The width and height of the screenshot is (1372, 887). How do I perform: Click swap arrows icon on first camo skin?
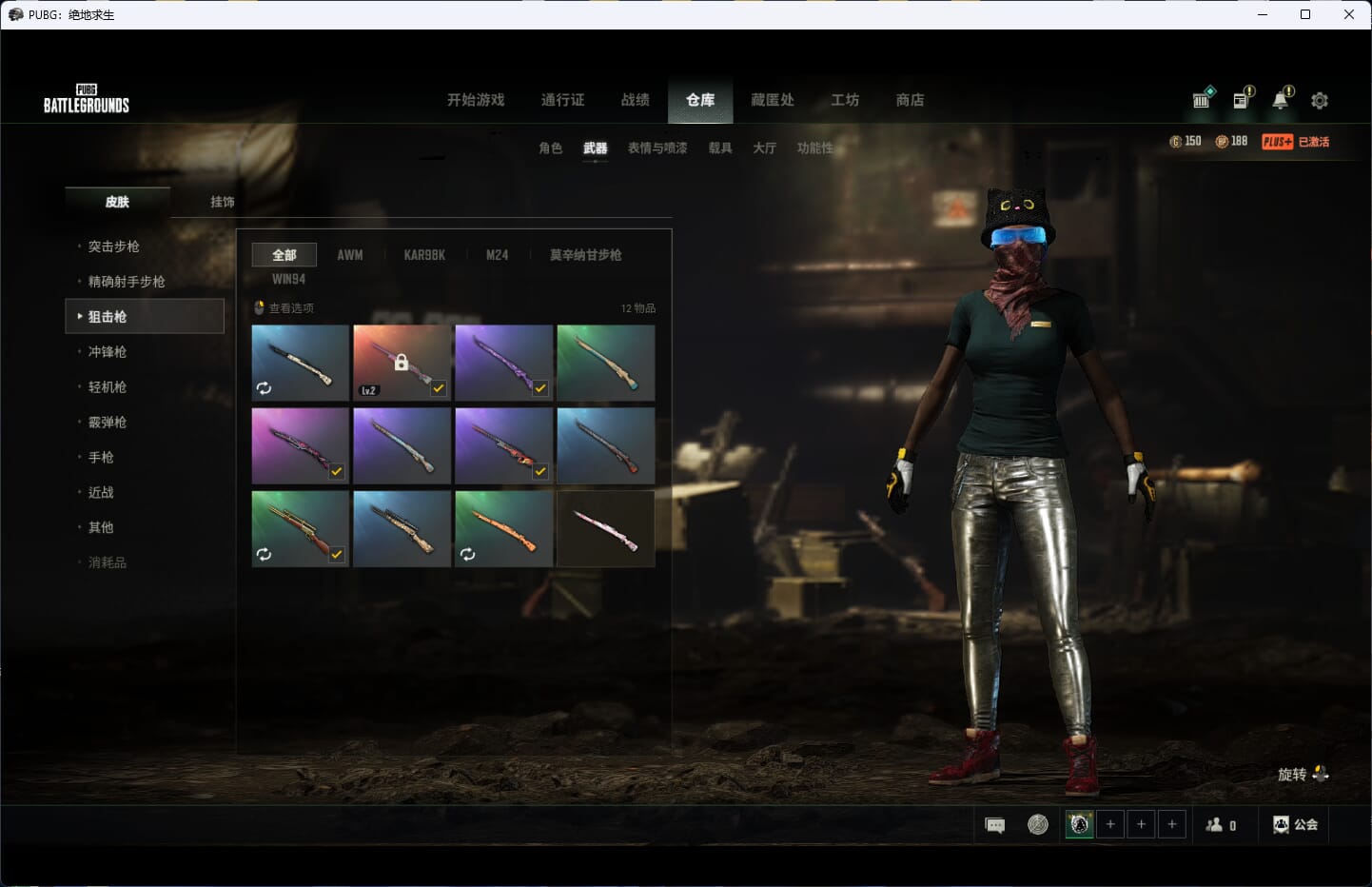(264, 388)
